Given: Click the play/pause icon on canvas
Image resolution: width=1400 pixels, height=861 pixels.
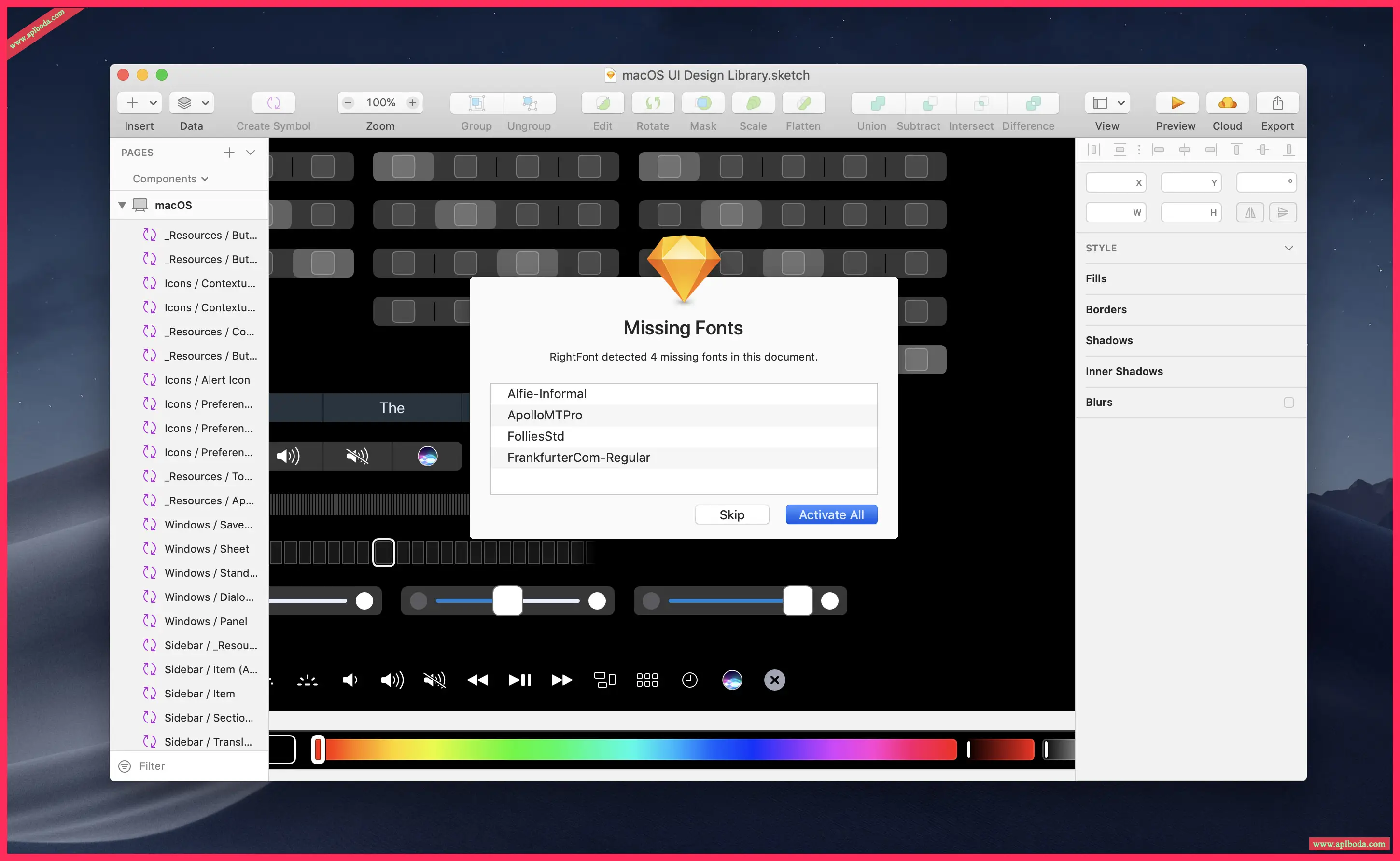Looking at the screenshot, I should click(x=519, y=680).
